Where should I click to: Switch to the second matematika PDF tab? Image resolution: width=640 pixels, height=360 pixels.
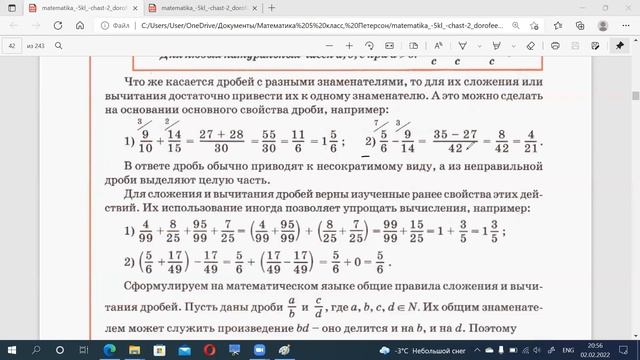click(x=203, y=8)
